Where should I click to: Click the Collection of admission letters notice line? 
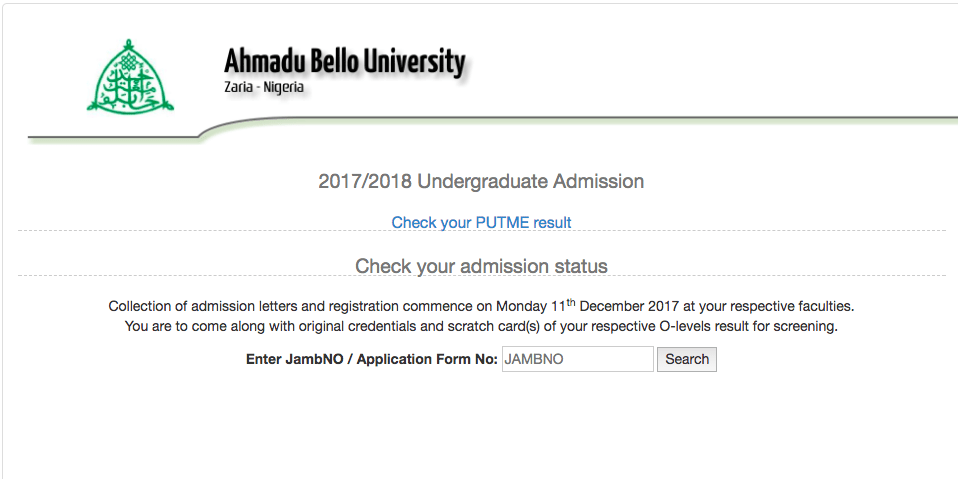pyautogui.click(x=481, y=305)
